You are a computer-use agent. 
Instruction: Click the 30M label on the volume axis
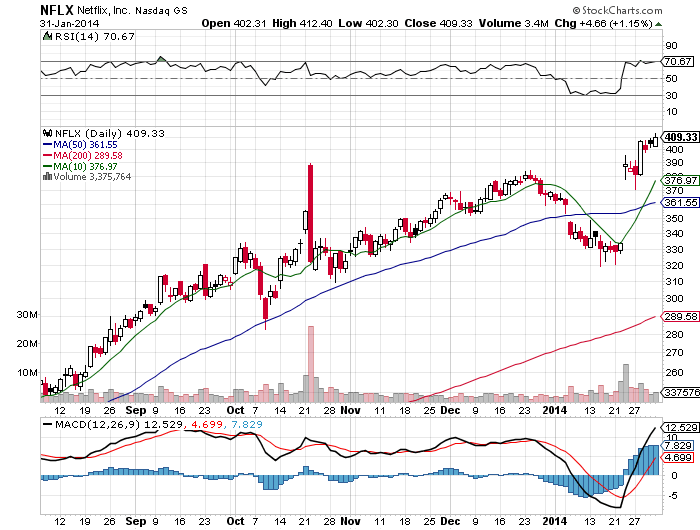(x=27, y=315)
